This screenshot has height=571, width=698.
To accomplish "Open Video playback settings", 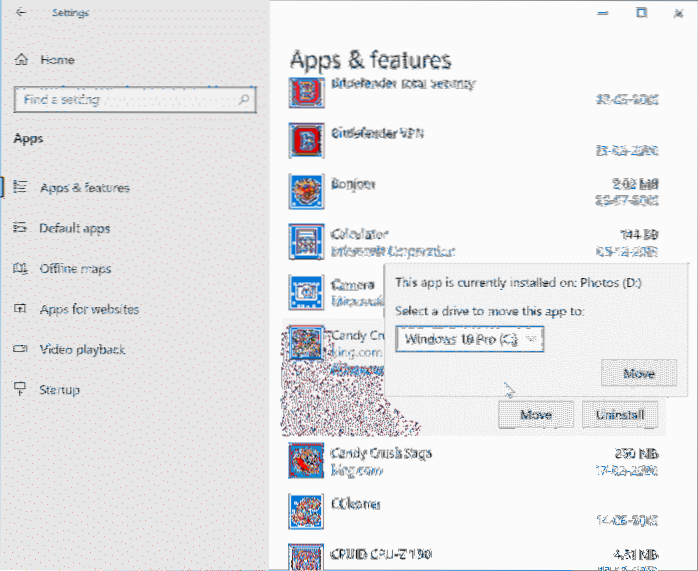I will (82, 350).
